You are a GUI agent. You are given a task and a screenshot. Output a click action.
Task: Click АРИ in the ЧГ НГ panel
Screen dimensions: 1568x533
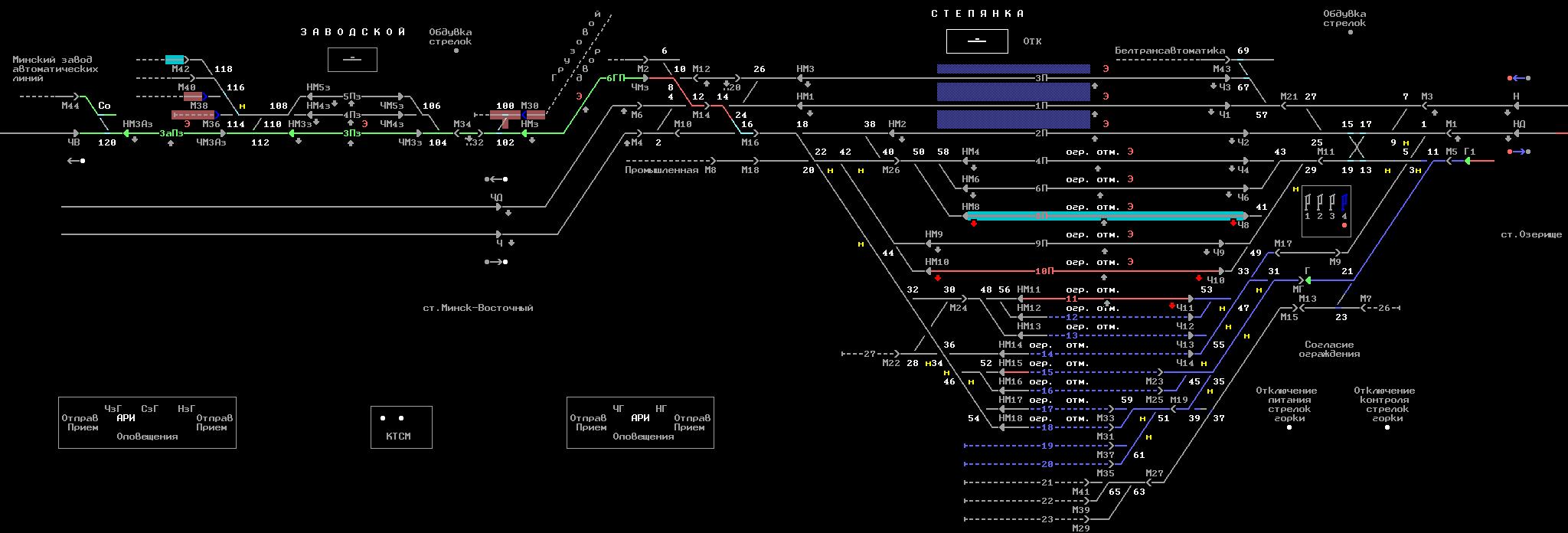click(640, 418)
